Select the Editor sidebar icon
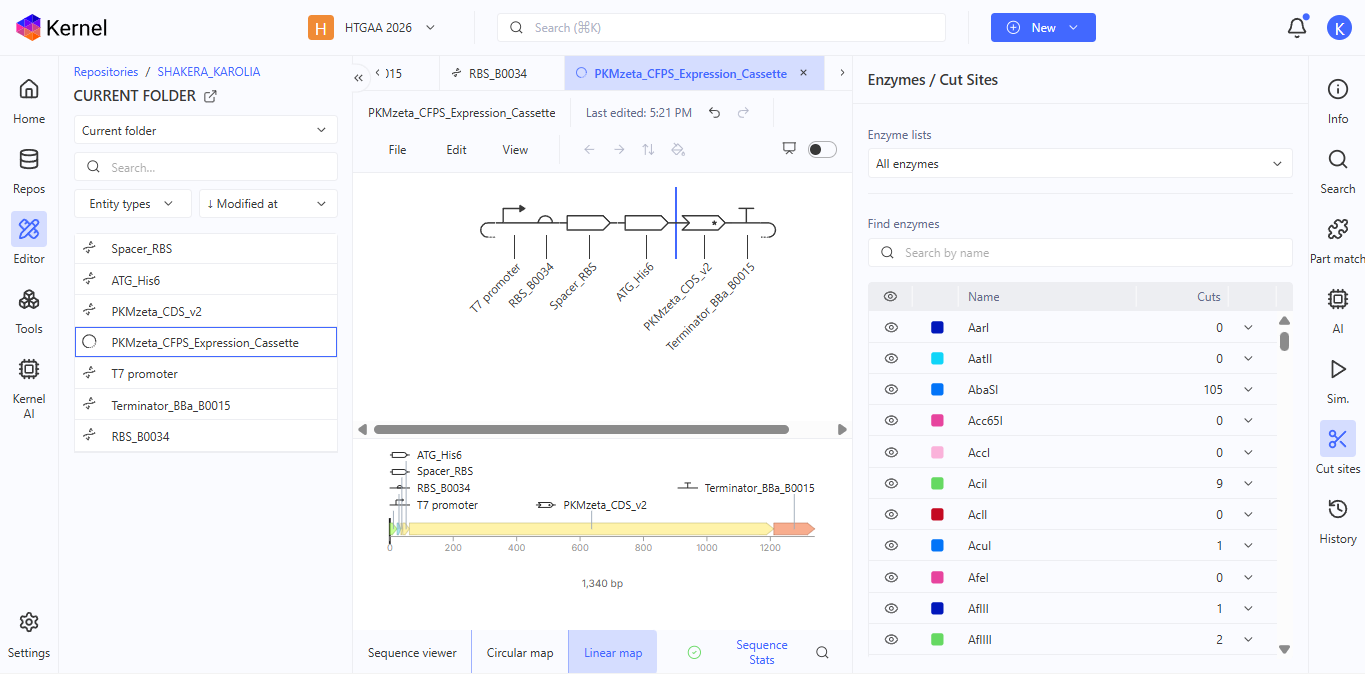The width and height of the screenshot is (1365, 674). coord(29,229)
